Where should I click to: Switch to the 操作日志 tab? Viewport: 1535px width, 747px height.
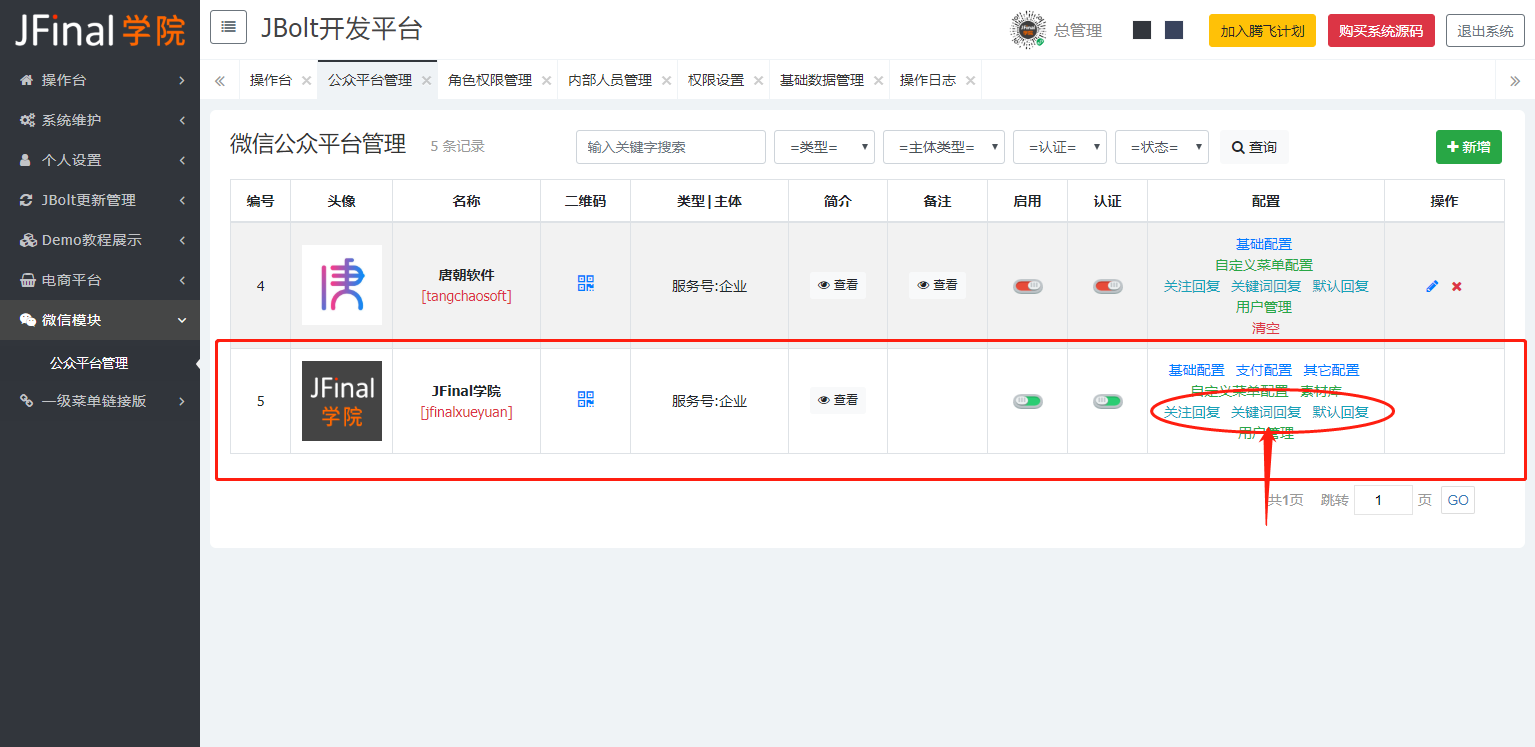[928, 80]
